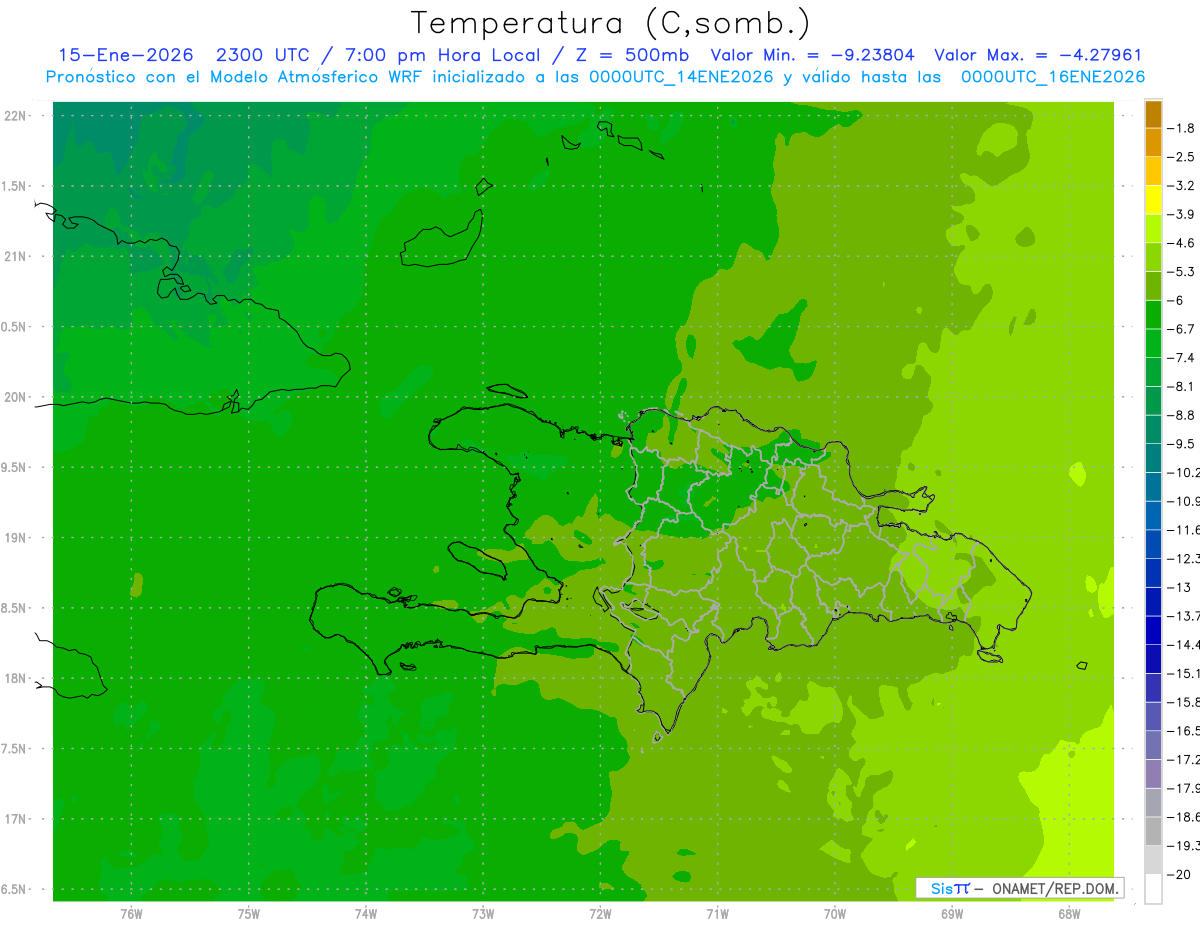Click the latitude label "17N"

[16, 819]
